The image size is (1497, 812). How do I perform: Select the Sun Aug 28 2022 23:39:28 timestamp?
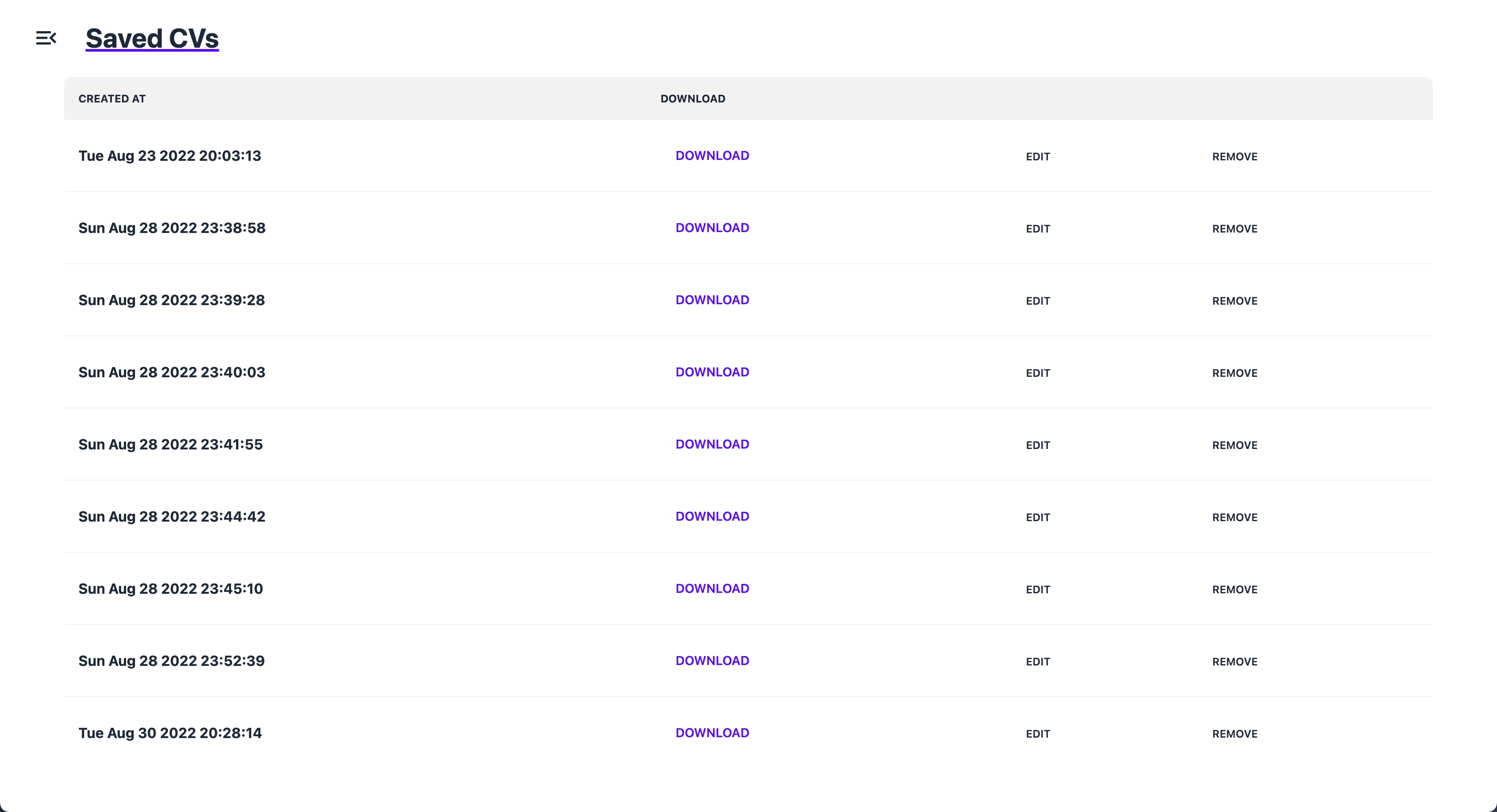[172, 300]
